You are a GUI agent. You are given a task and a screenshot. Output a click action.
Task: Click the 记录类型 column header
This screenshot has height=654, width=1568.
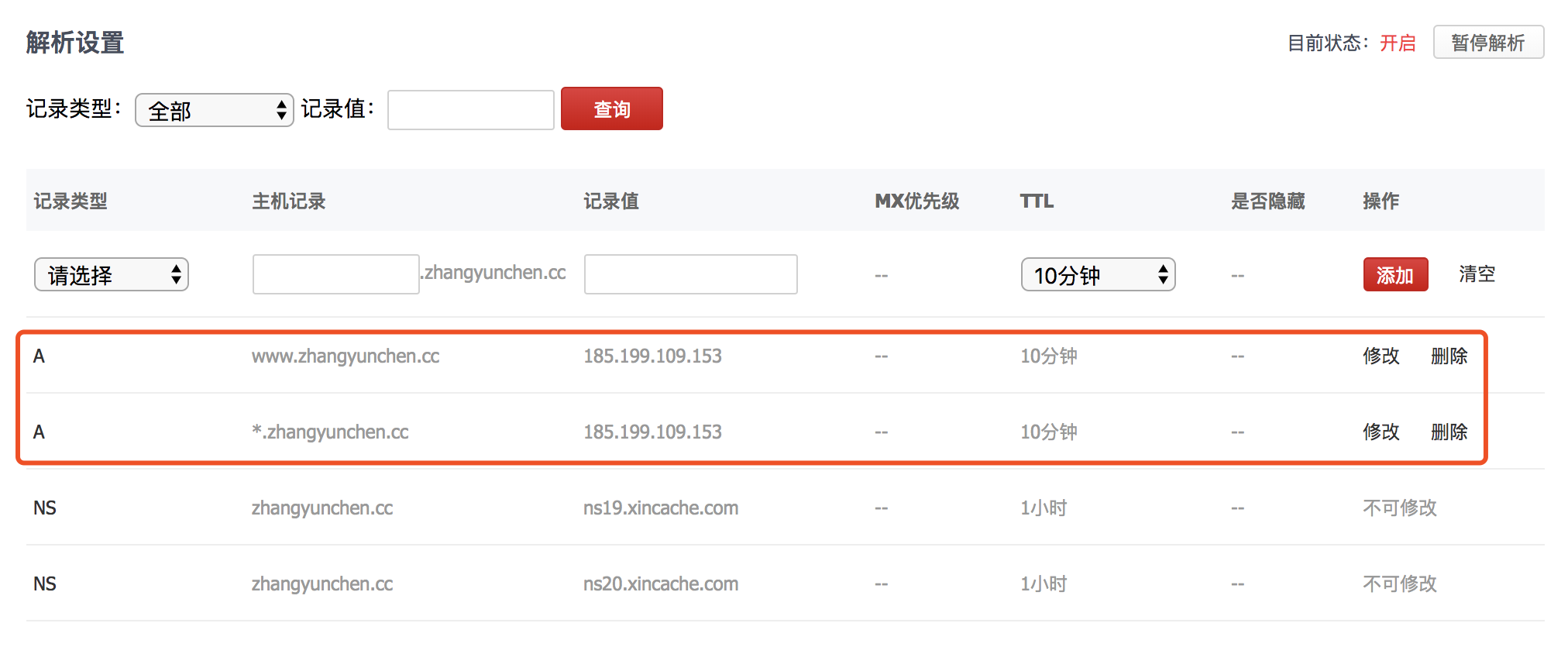[x=70, y=201]
